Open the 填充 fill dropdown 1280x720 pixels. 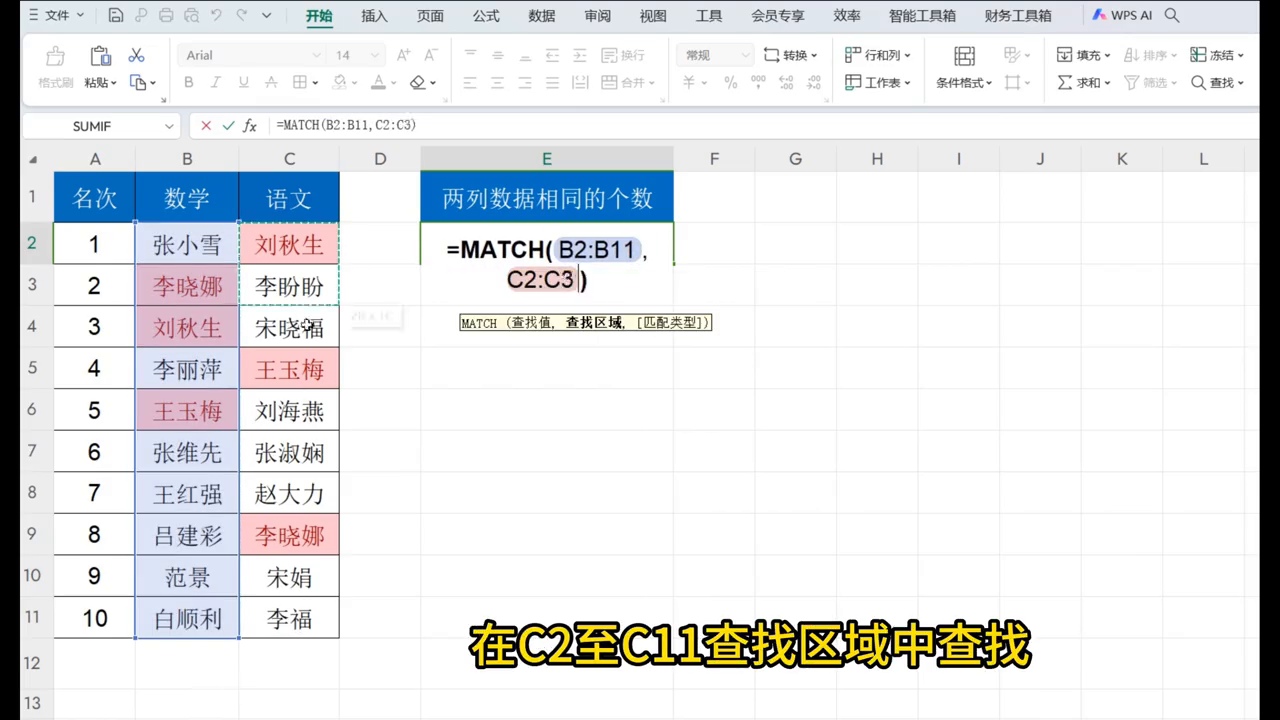pyautogui.click(x=1084, y=55)
